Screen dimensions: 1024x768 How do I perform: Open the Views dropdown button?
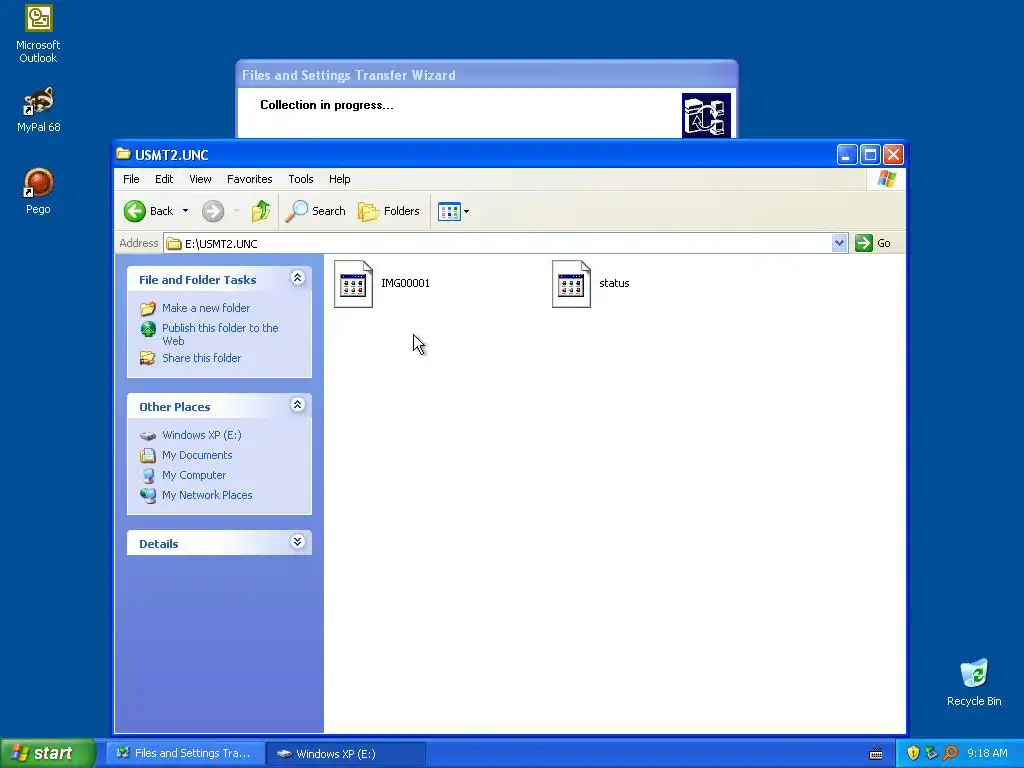click(453, 212)
